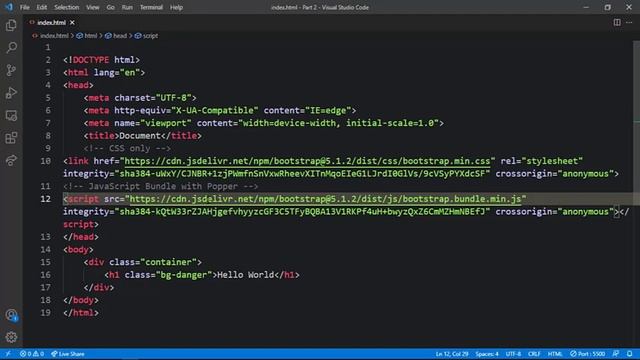Click JavaScript Bundle with Popper comment
This screenshot has width=640, height=360.
161,187
